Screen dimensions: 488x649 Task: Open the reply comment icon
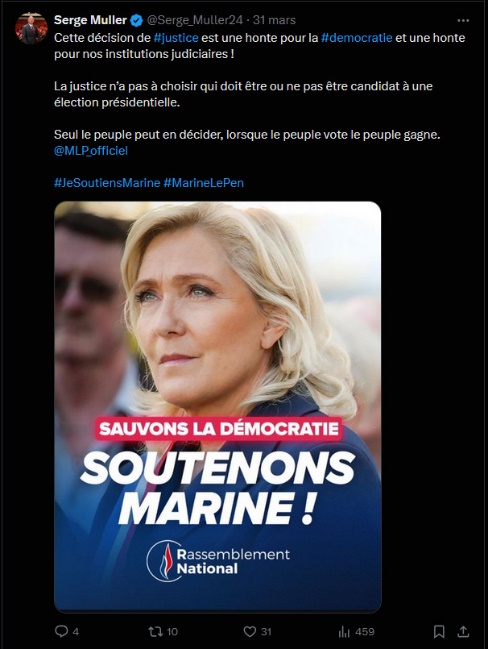tap(62, 631)
